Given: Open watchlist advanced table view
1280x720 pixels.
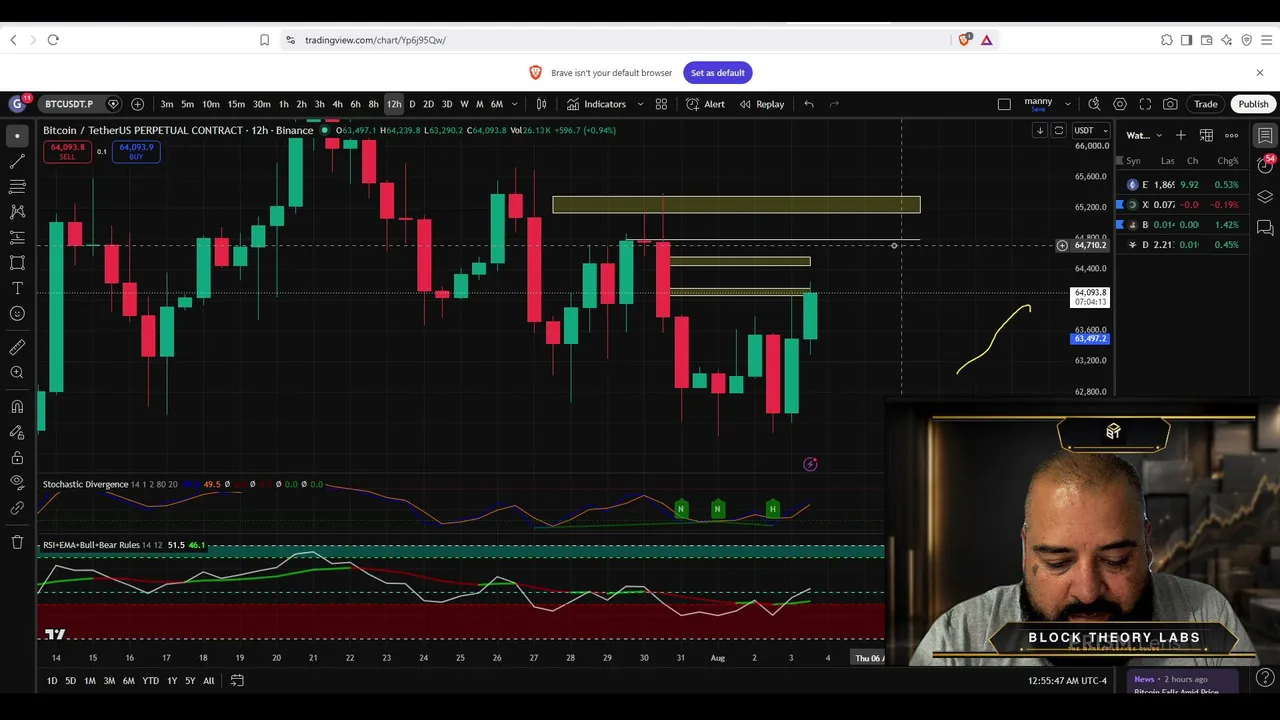Looking at the screenshot, I should point(1206,135).
